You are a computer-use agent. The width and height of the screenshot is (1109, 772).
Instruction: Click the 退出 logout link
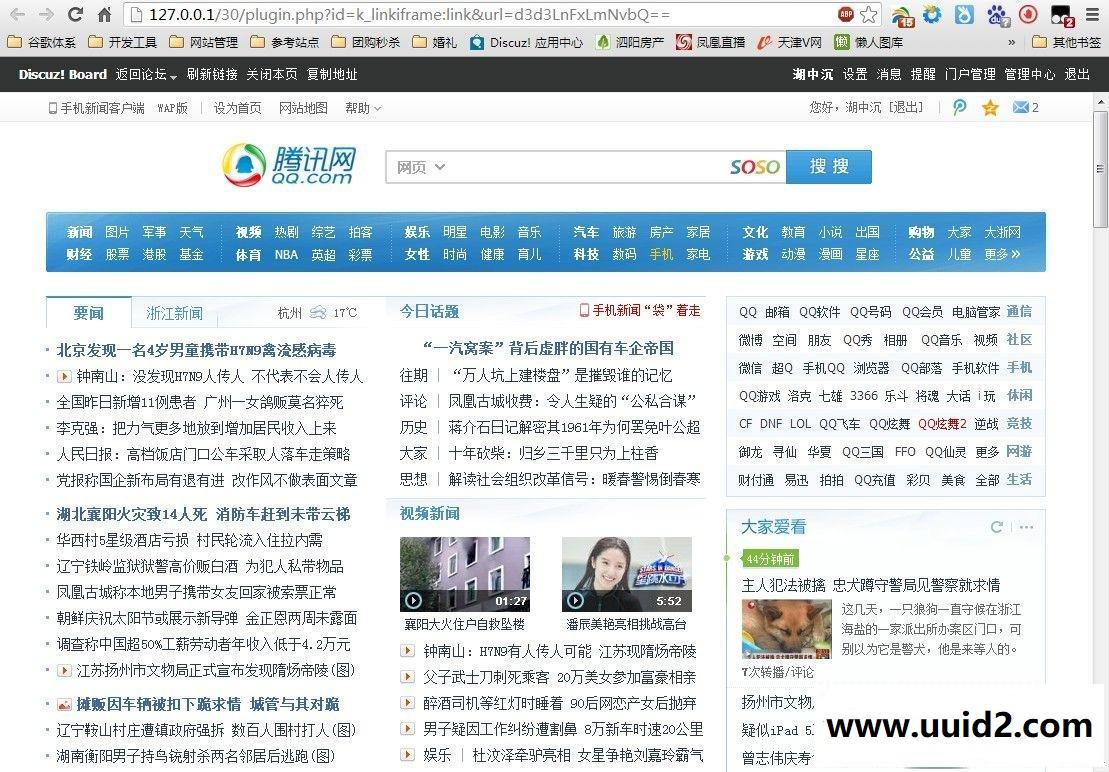pyautogui.click(x=1076, y=74)
